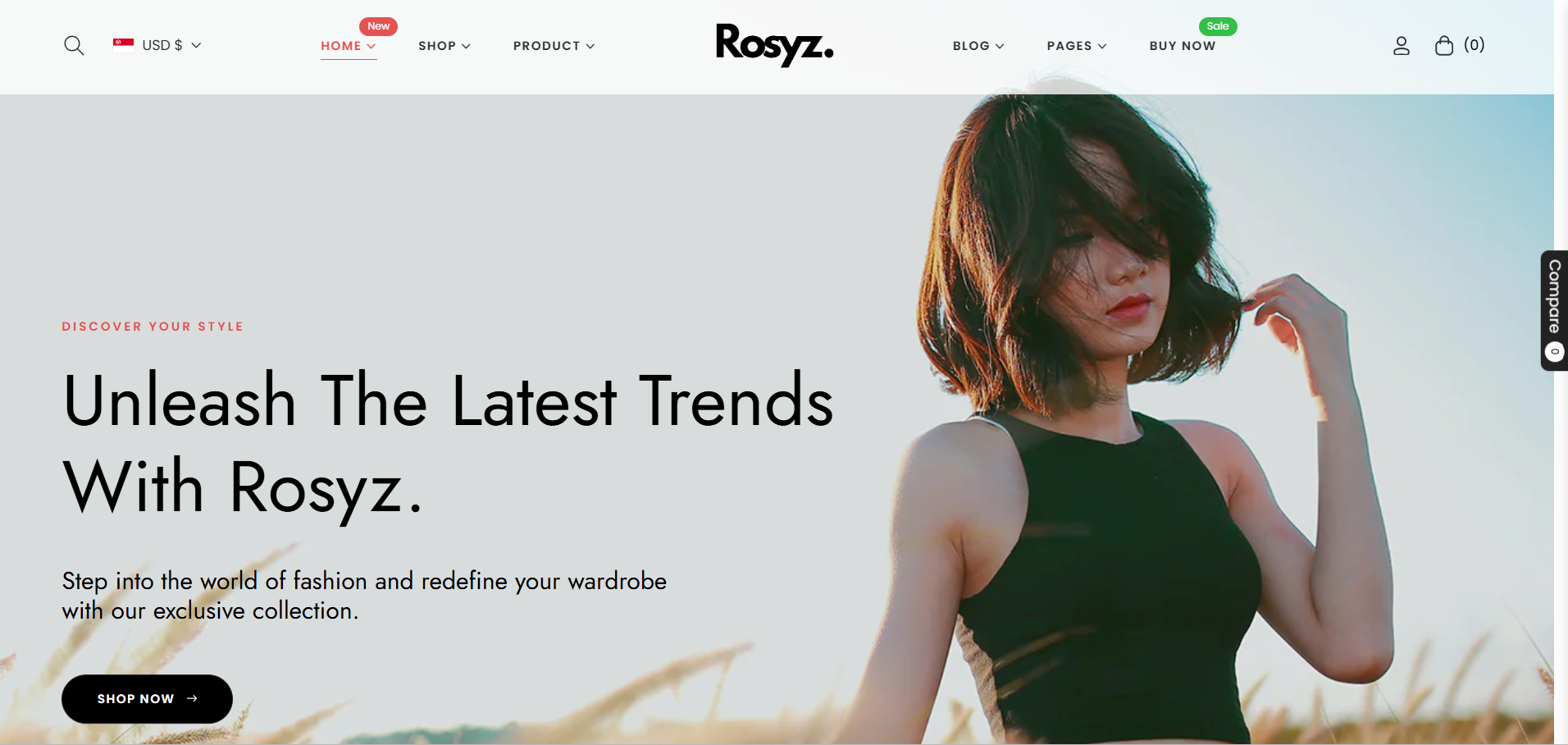Click the flag icon beside USD
This screenshot has height=745, width=1568.
click(x=124, y=45)
